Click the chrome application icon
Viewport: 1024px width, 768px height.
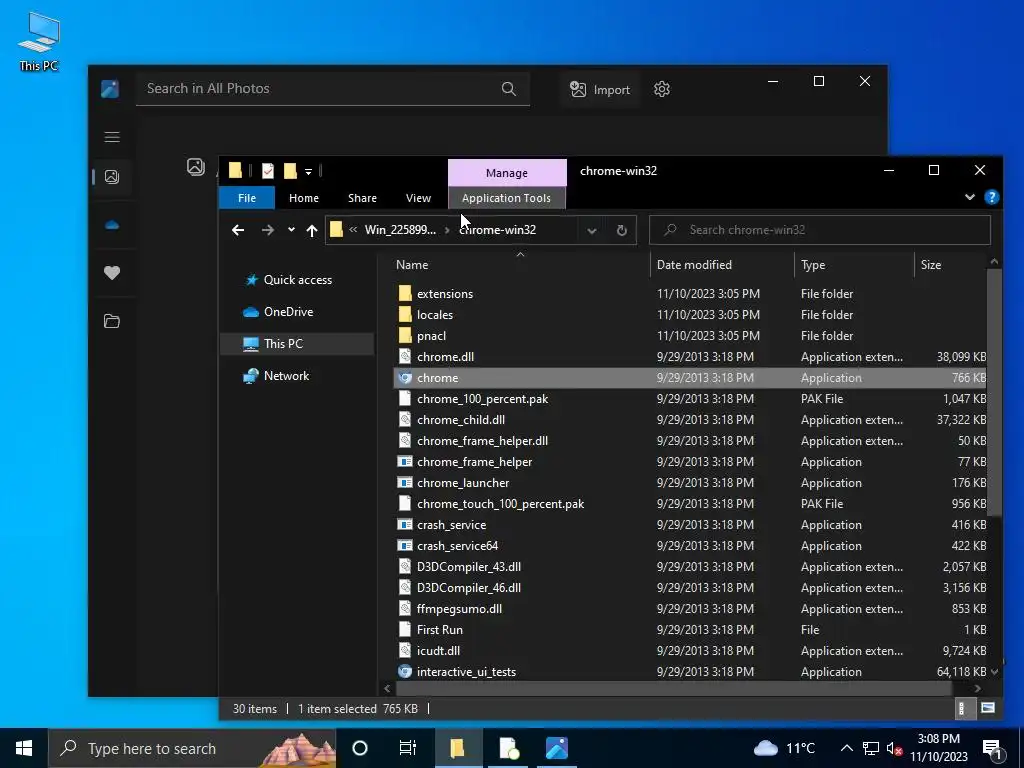[405, 377]
